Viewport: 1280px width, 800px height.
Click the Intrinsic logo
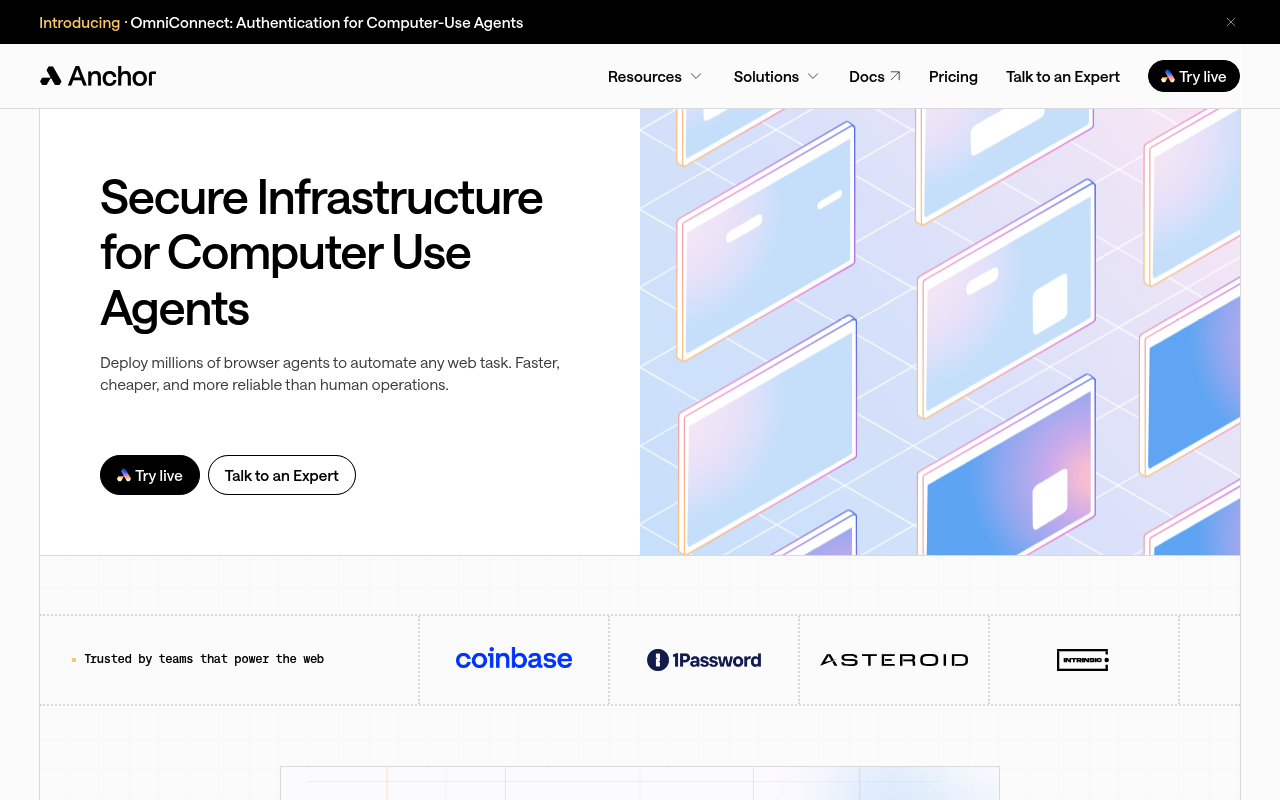click(x=1083, y=660)
